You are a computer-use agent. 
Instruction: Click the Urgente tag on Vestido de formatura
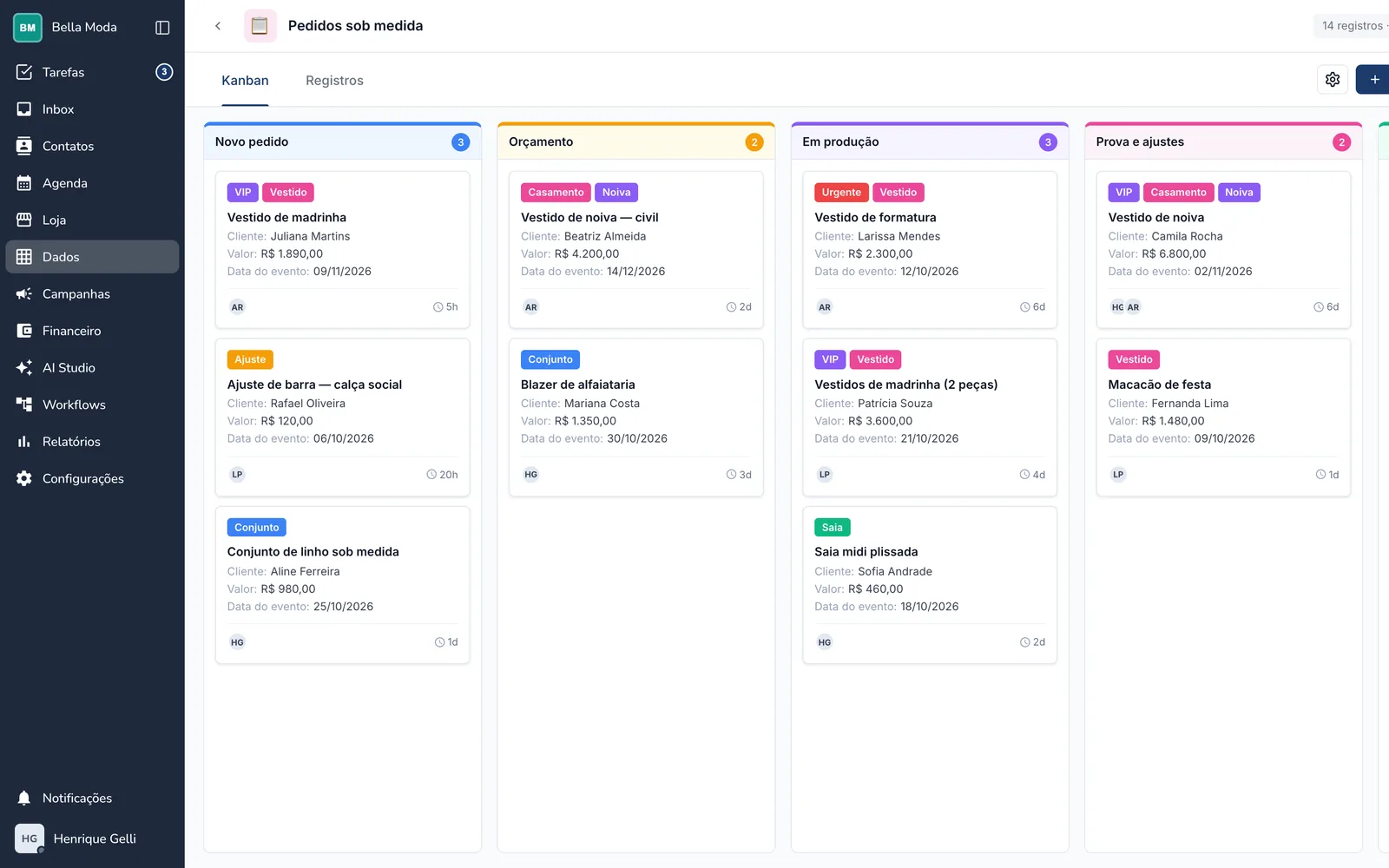point(841,193)
